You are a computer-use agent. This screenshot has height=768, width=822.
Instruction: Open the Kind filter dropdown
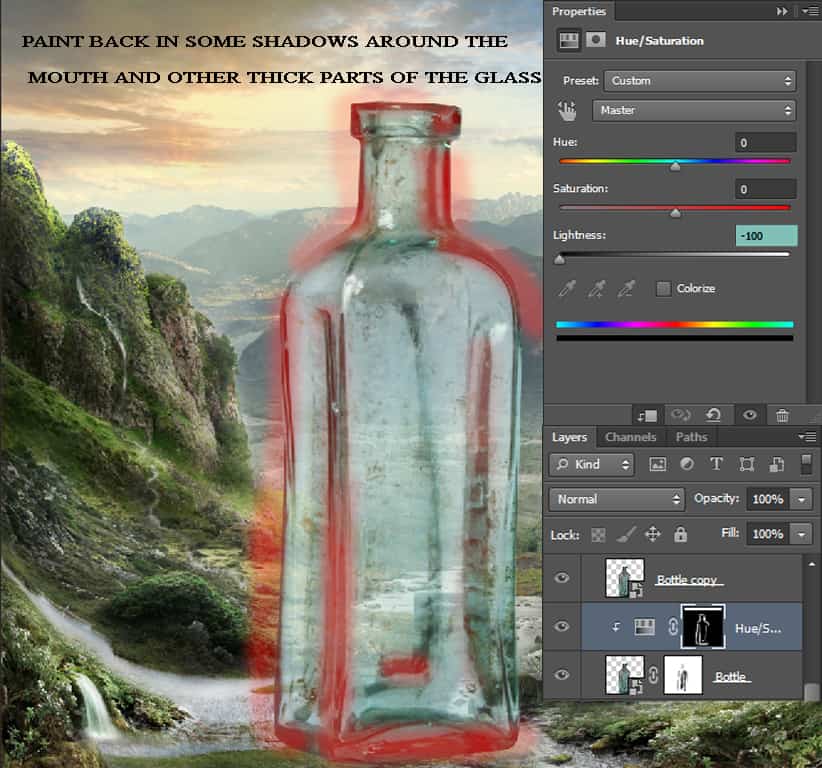(x=591, y=464)
